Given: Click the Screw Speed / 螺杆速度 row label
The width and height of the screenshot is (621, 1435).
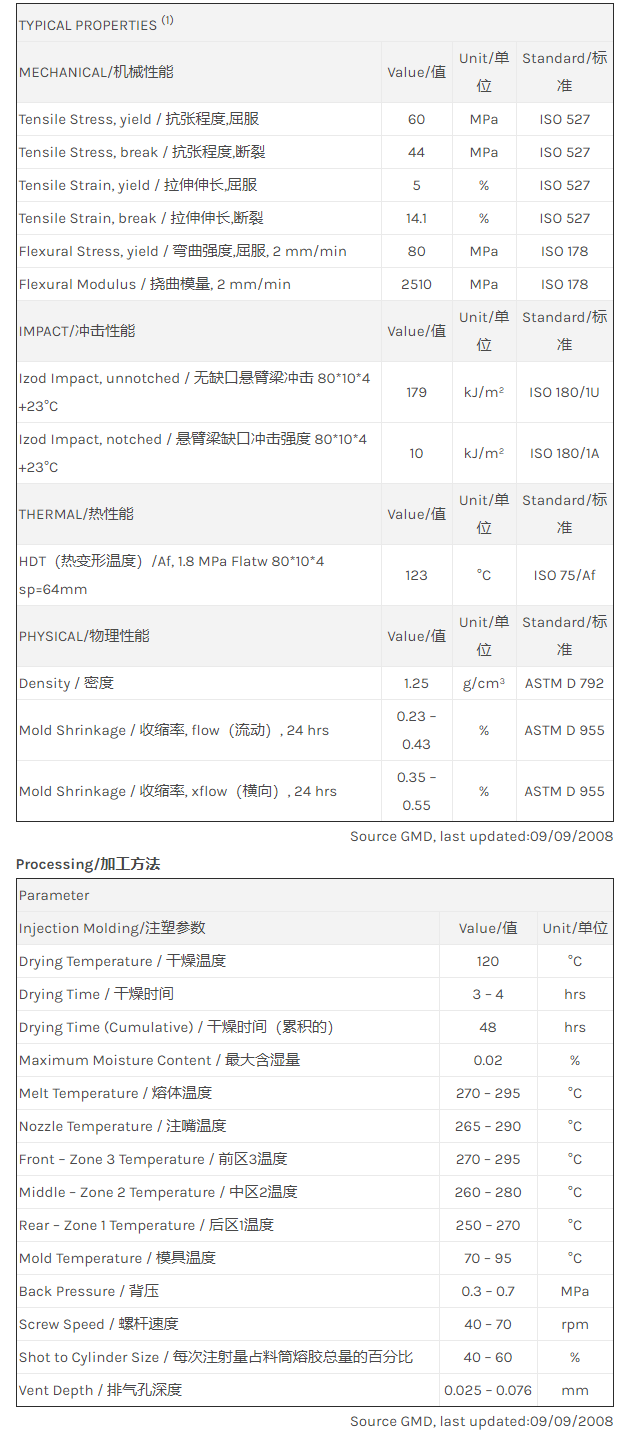Looking at the screenshot, I should (x=98, y=1324).
